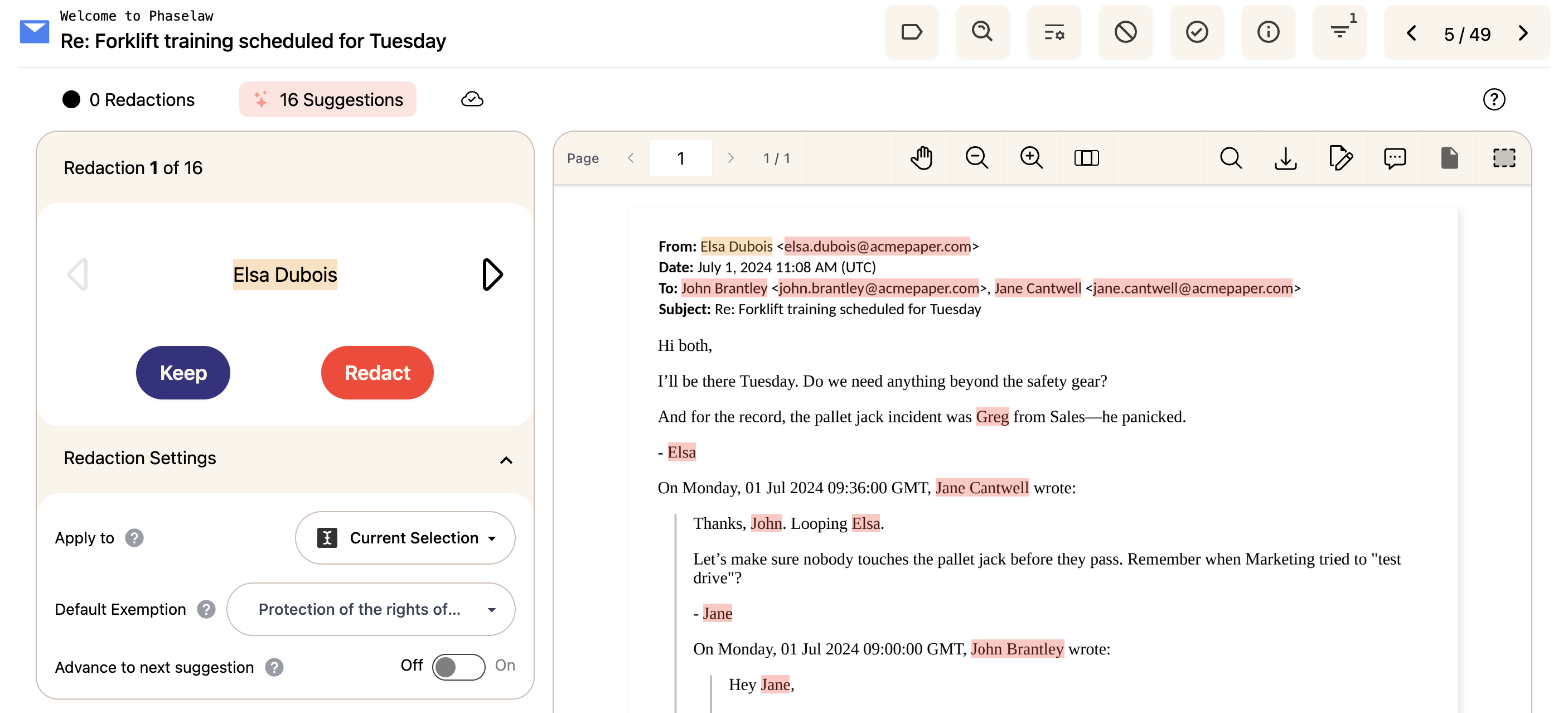The image size is (1568, 713).
Task: Select the jane.cantwell@acmepaper.com suggestion
Action: tap(1193, 288)
